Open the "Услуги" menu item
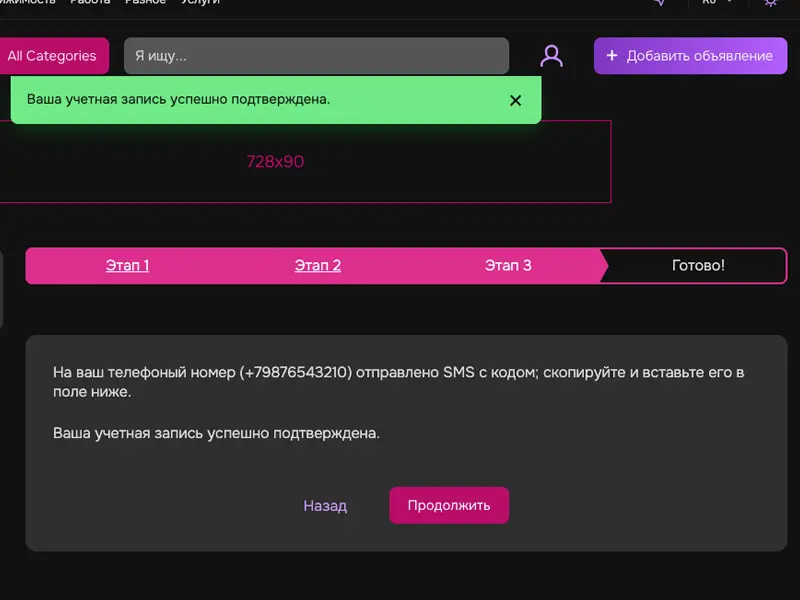 coord(200,2)
